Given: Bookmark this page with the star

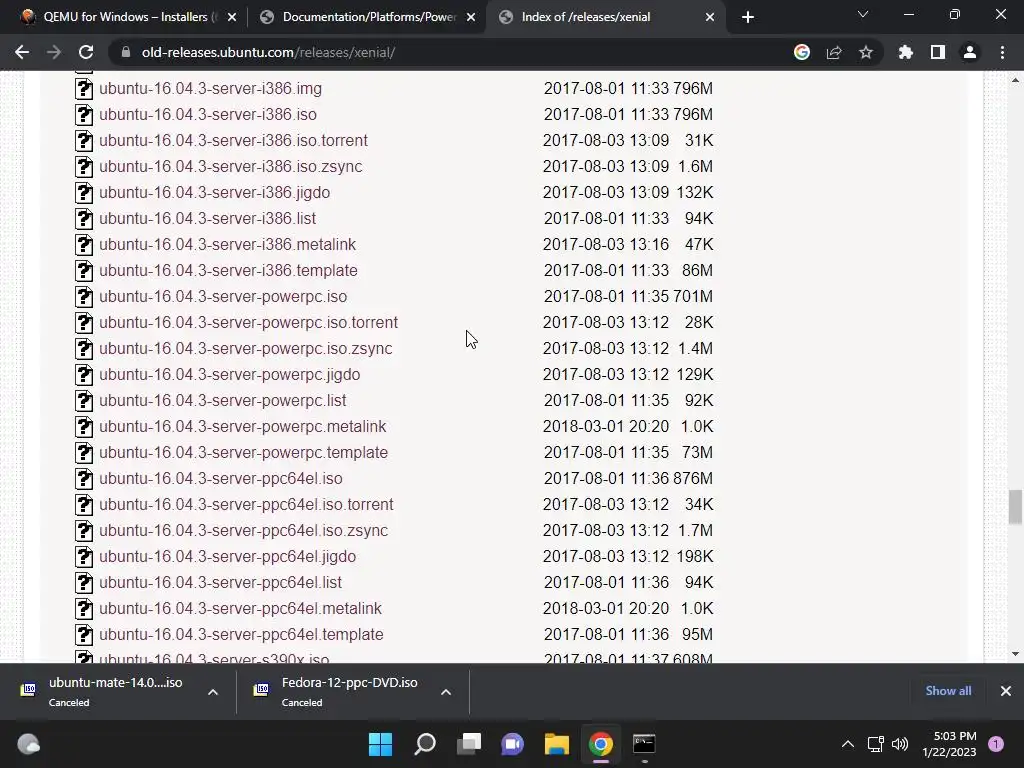Looking at the screenshot, I should (x=866, y=52).
